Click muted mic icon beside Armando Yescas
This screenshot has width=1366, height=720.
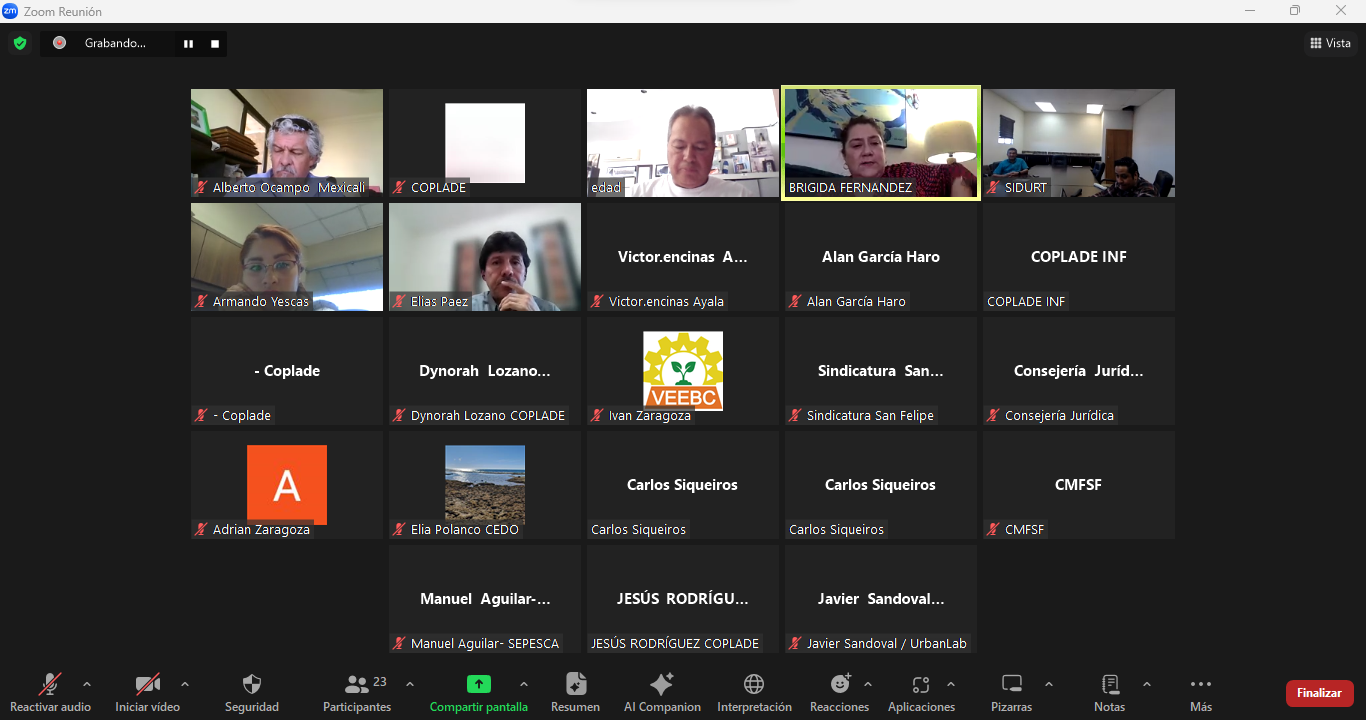[202, 301]
